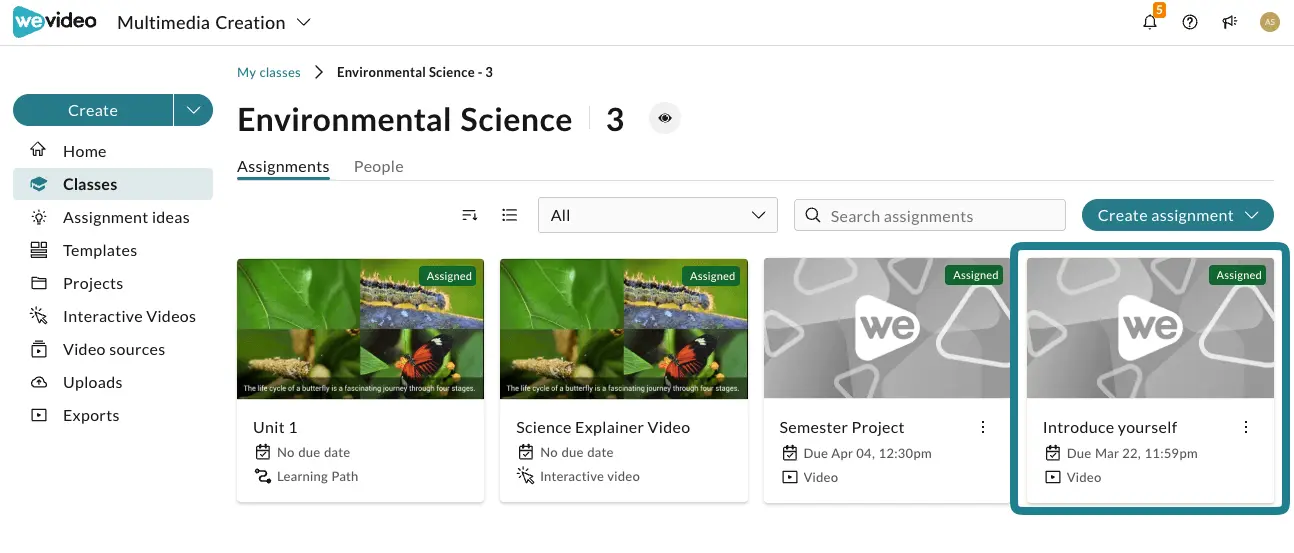
Task: Click the Search assignments field
Action: point(930,215)
